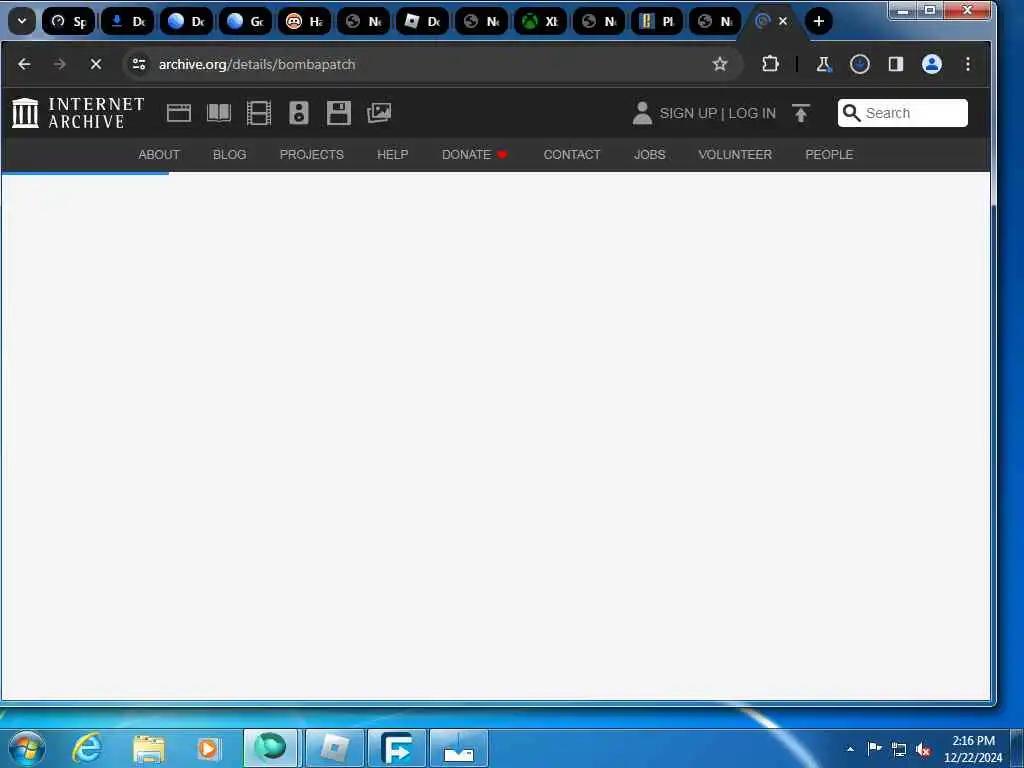Open the VOLUNTEER link
The image size is (1024, 768).
tap(735, 155)
